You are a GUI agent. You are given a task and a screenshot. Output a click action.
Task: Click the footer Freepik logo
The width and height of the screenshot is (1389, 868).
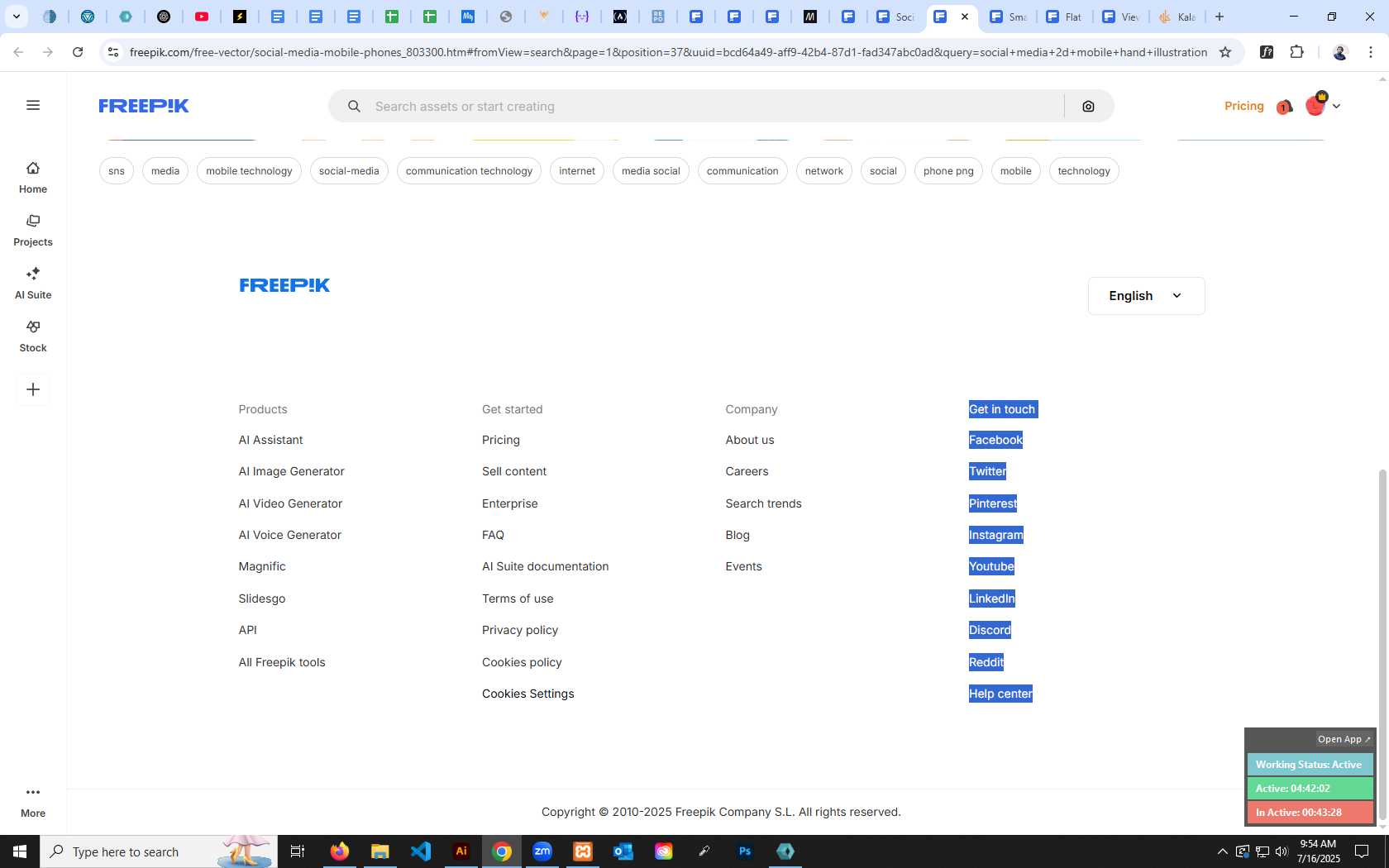point(284,285)
